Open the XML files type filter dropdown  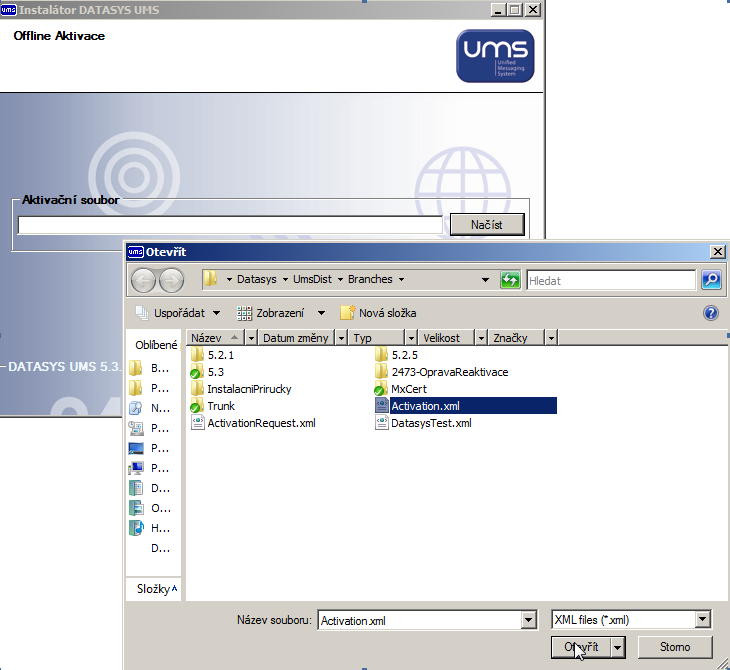pos(703,619)
